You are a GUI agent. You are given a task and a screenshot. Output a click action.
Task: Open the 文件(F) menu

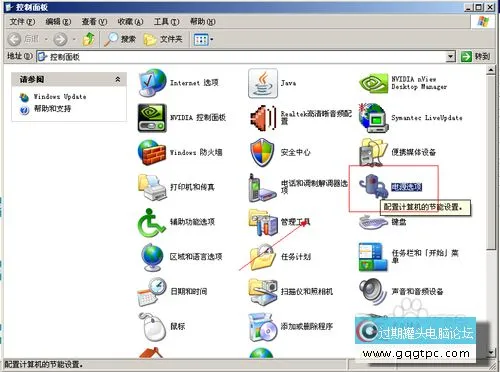[x=22, y=22]
